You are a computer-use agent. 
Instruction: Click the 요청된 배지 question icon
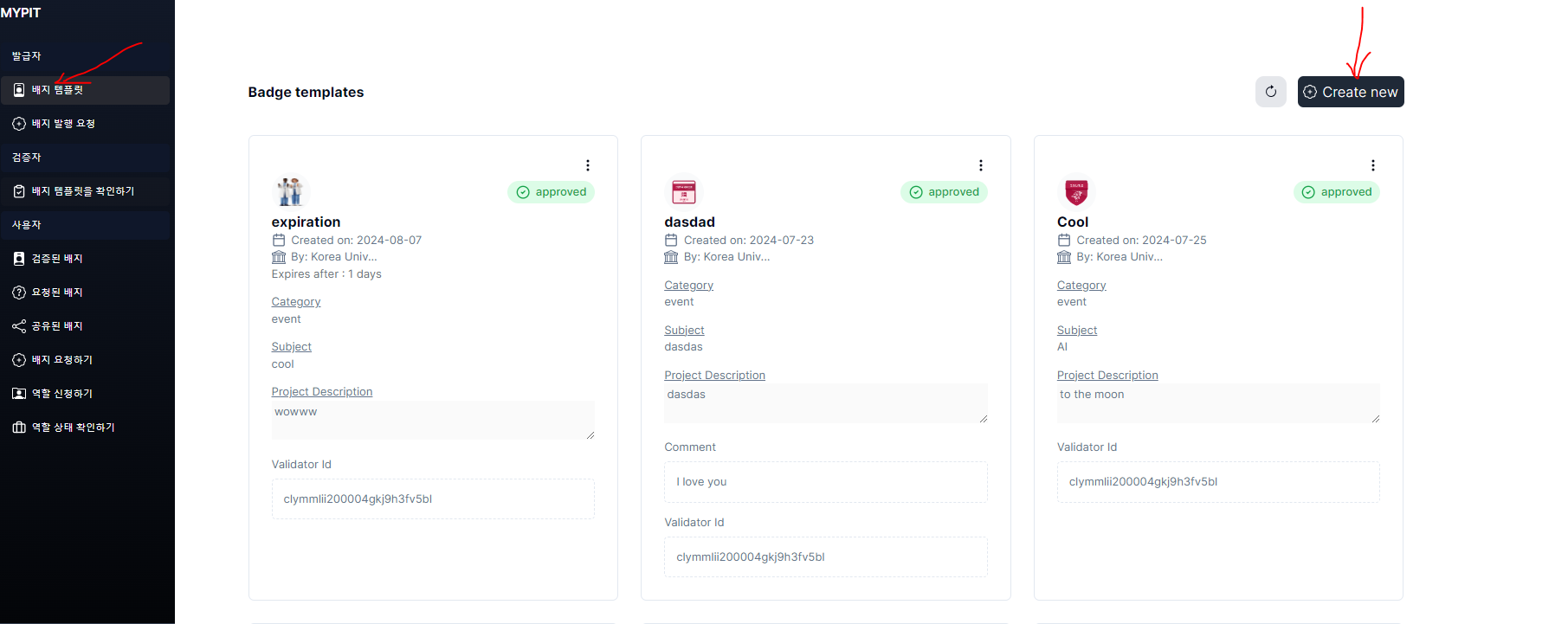click(19, 293)
